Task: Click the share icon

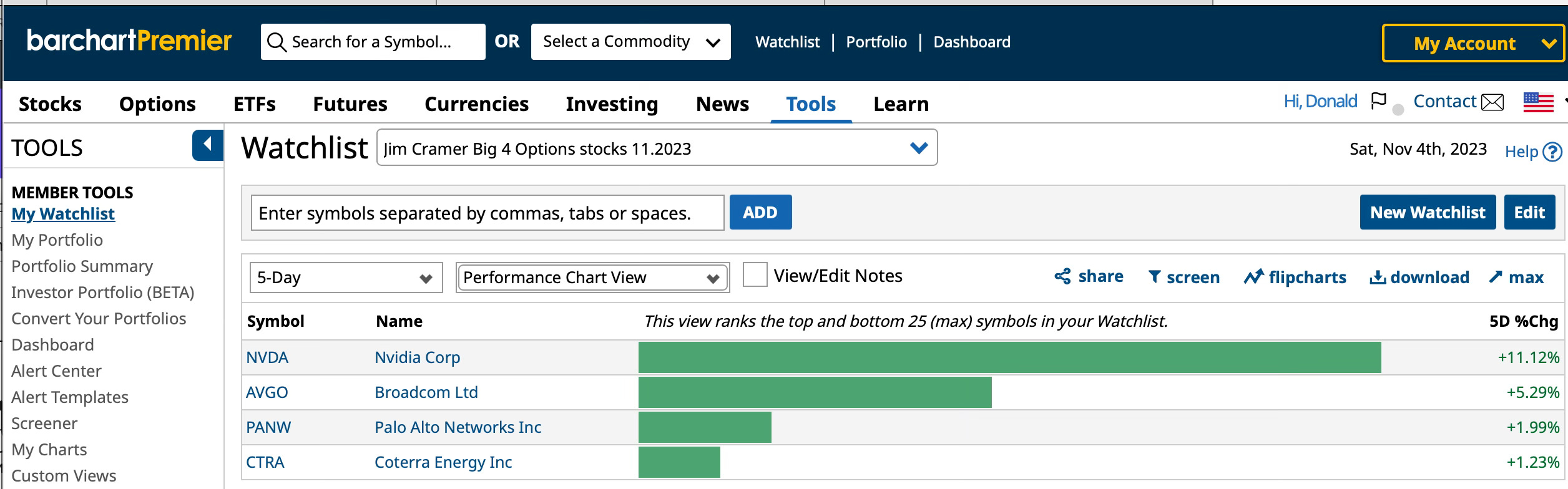Action: (1062, 276)
